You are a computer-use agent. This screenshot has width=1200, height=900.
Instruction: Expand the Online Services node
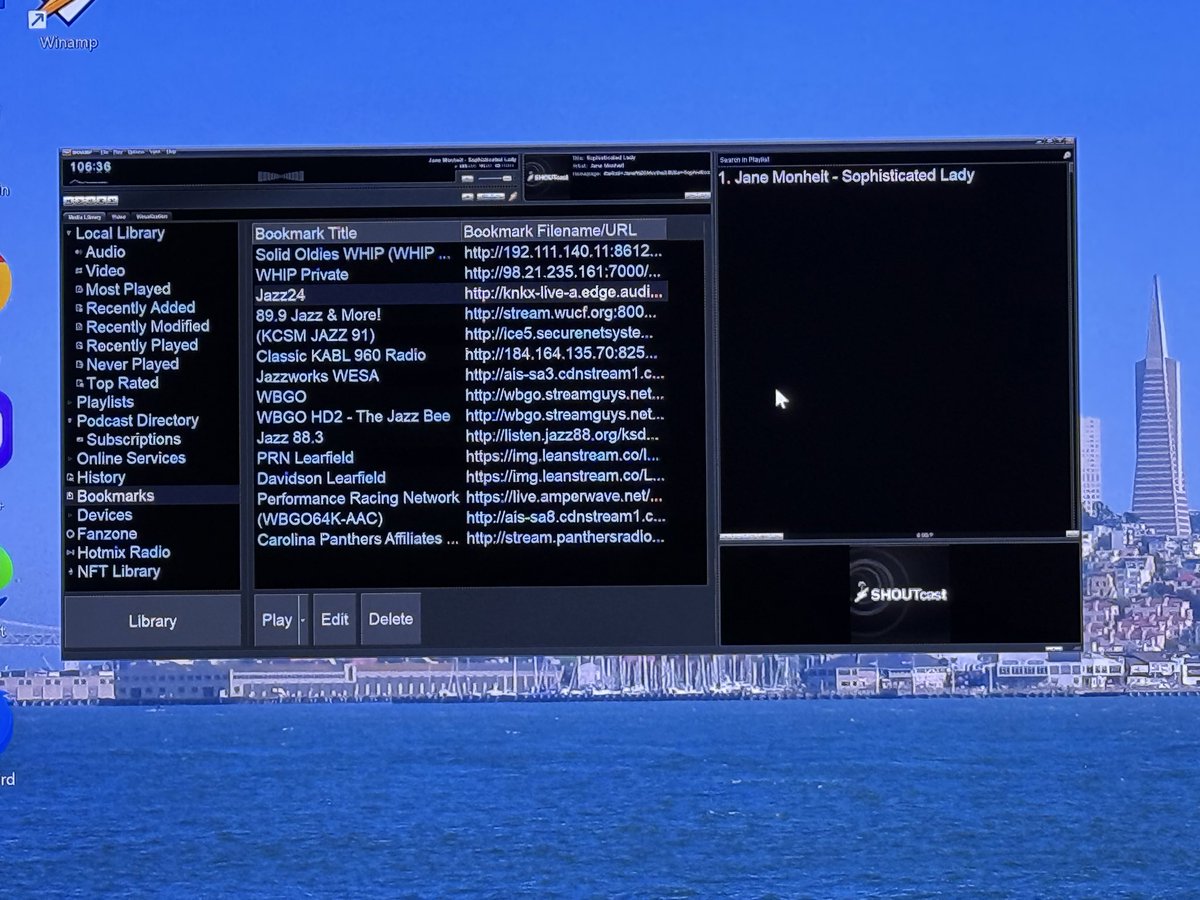pyautogui.click(x=69, y=459)
